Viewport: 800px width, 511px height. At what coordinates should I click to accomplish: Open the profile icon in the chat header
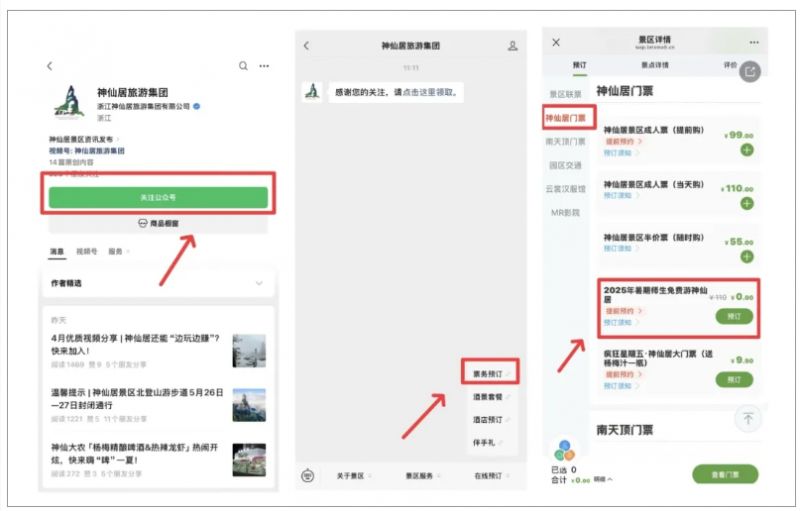tap(513, 46)
